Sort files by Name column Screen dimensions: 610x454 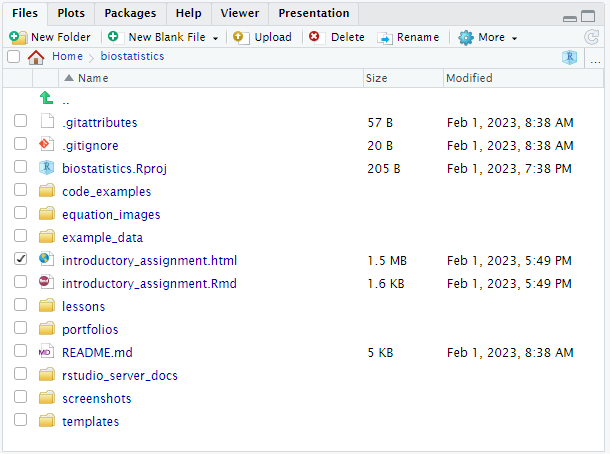coord(210,78)
